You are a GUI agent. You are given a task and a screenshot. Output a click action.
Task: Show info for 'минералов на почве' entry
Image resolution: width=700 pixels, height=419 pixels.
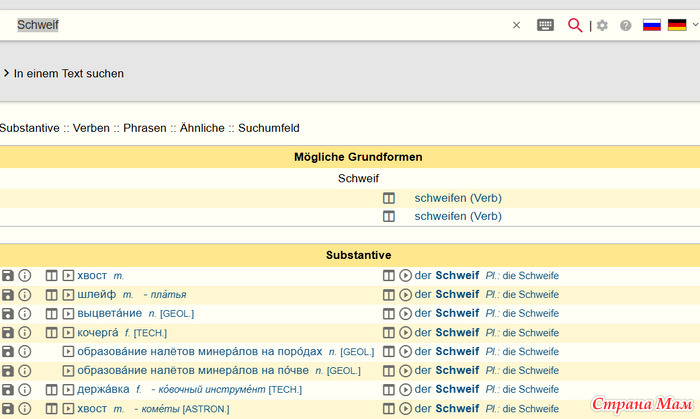pyautogui.click(x=25, y=370)
